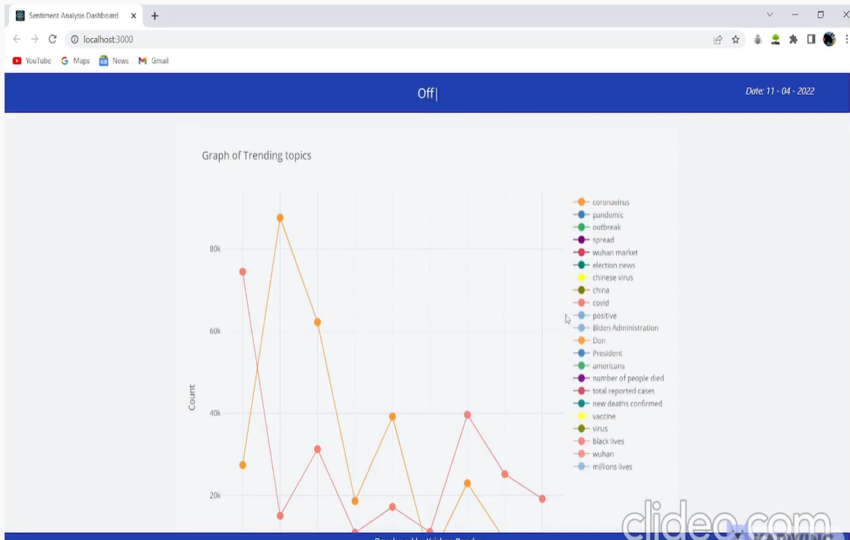
Task: Open the Gmail bookmark
Action: click(153, 61)
